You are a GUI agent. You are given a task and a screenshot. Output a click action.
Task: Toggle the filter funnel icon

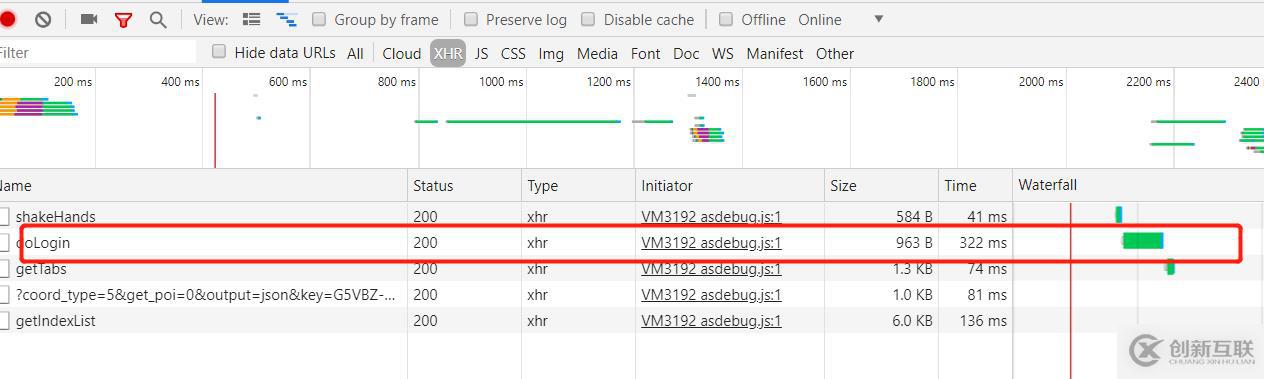click(x=123, y=19)
